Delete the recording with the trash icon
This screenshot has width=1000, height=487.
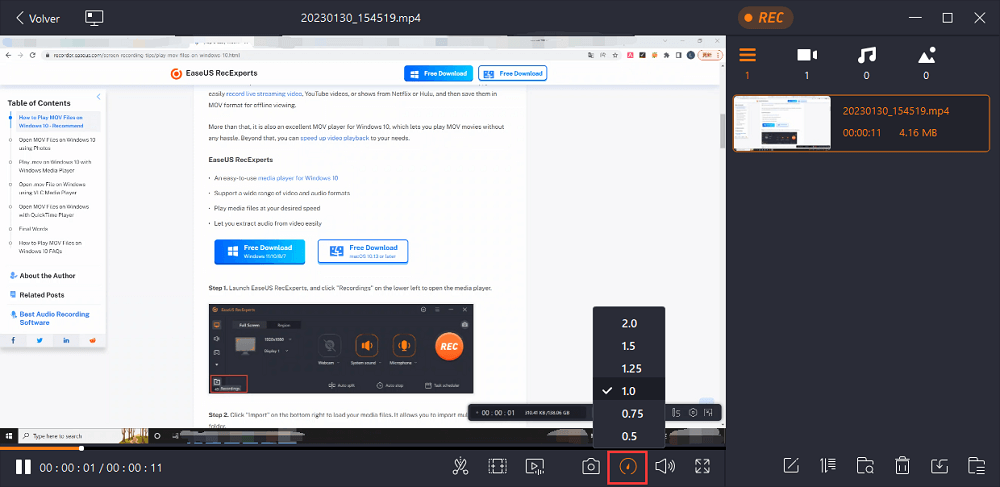(902, 466)
